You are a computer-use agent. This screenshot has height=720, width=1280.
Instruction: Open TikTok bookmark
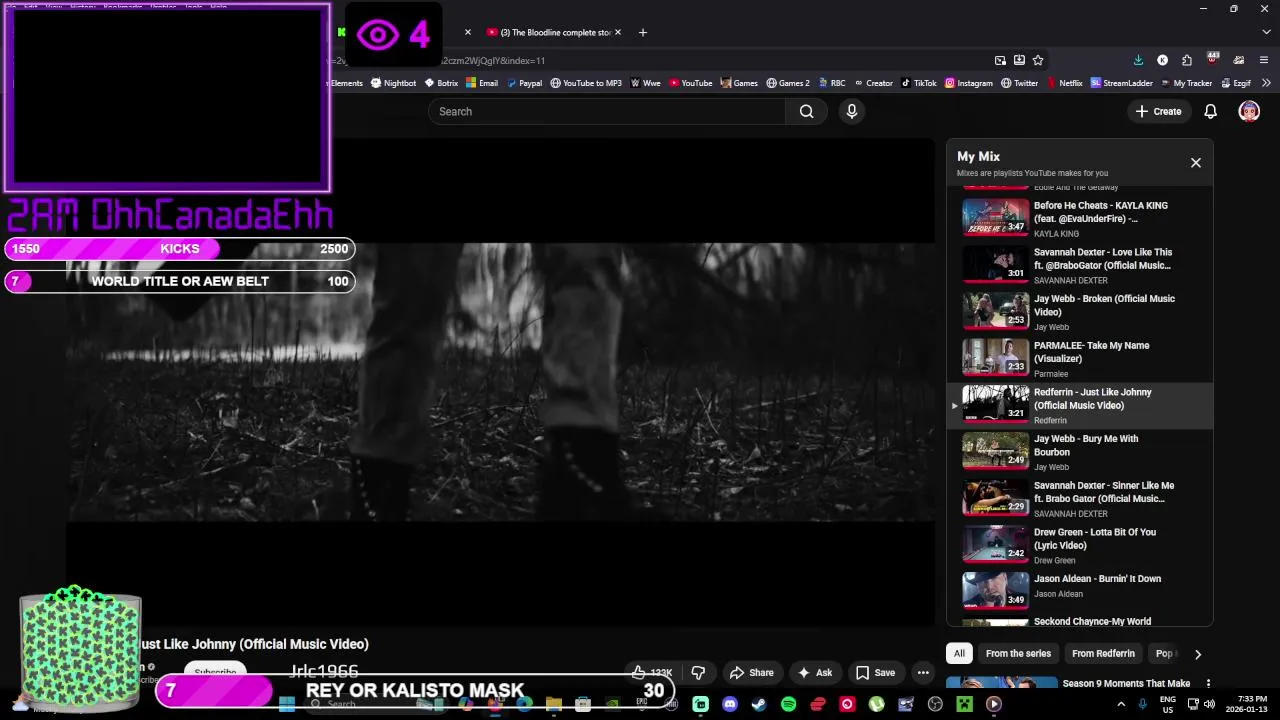[x=919, y=83]
